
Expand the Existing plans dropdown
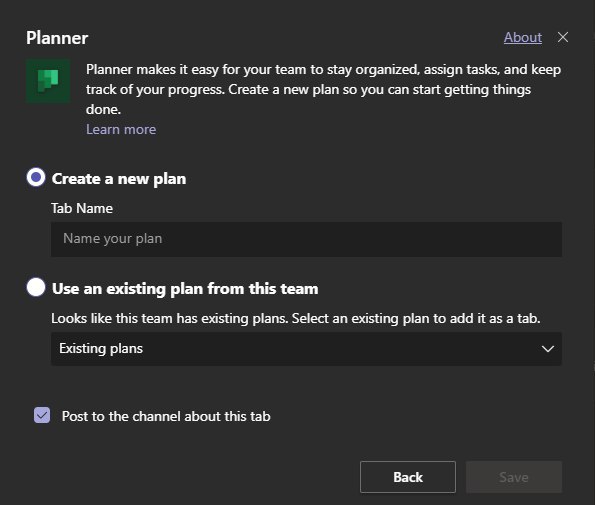306,349
